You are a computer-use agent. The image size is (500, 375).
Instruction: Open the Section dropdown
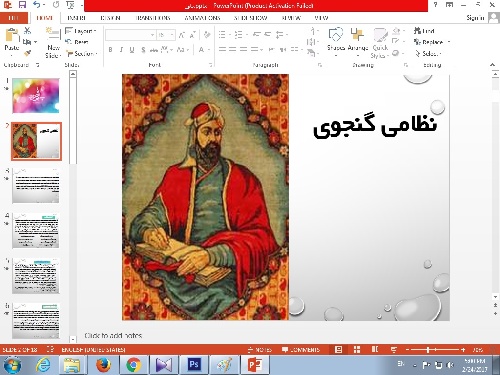coord(82,53)
